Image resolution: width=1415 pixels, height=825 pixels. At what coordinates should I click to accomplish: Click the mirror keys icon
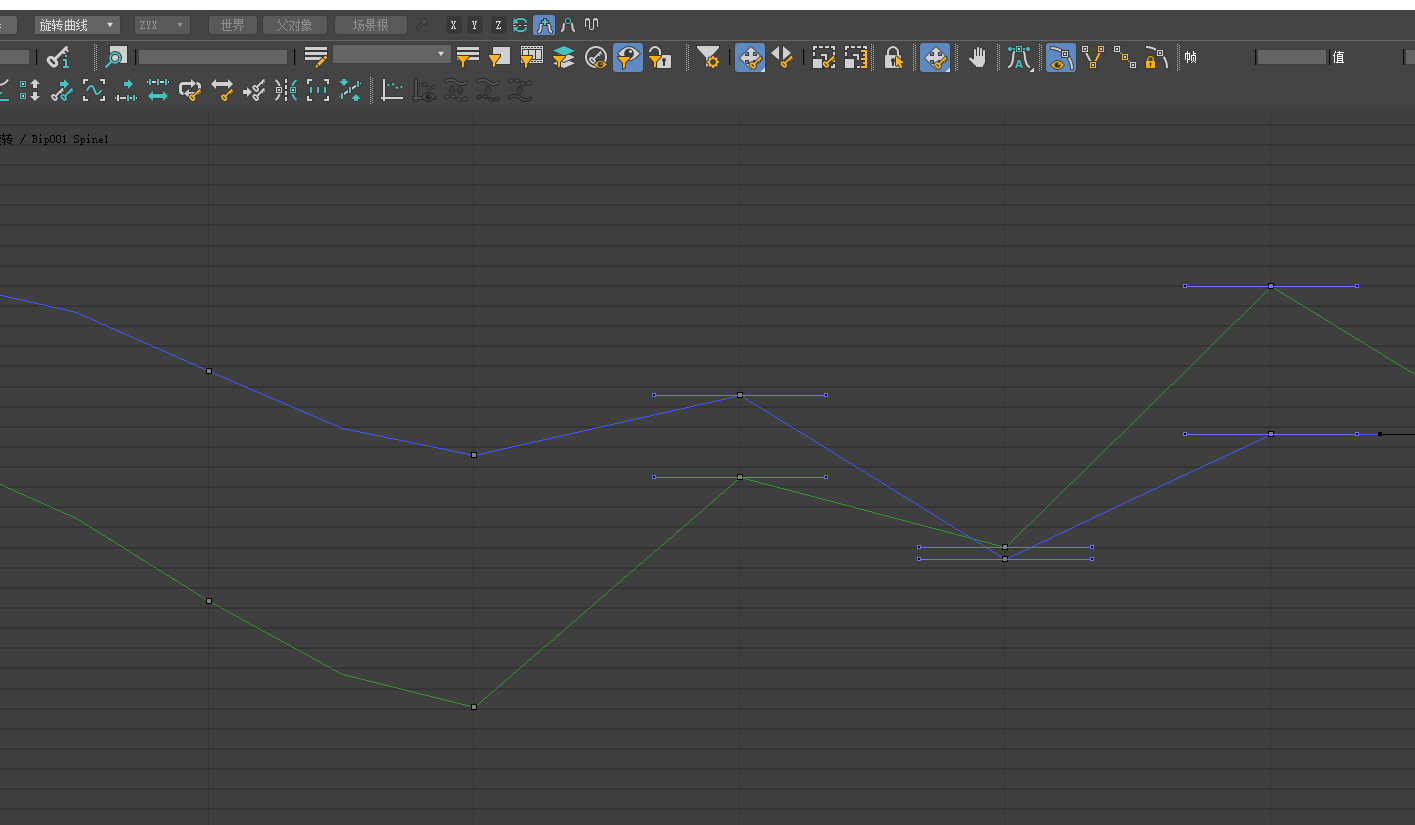pyautogui.click(x=286, y=91)
